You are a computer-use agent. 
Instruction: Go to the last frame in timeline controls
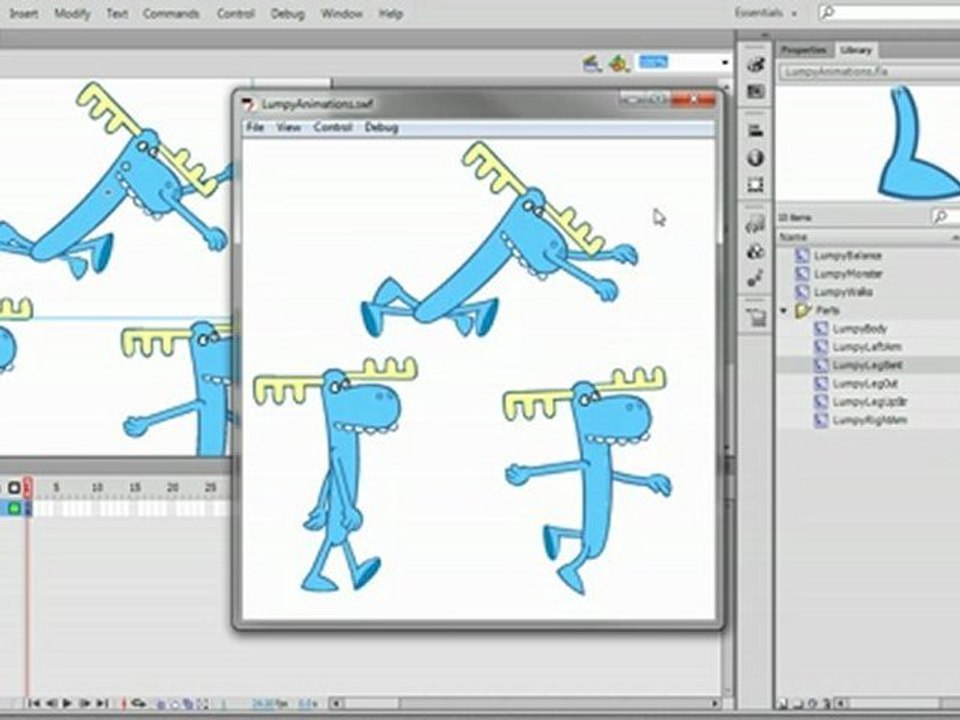(x=102, y=703)
